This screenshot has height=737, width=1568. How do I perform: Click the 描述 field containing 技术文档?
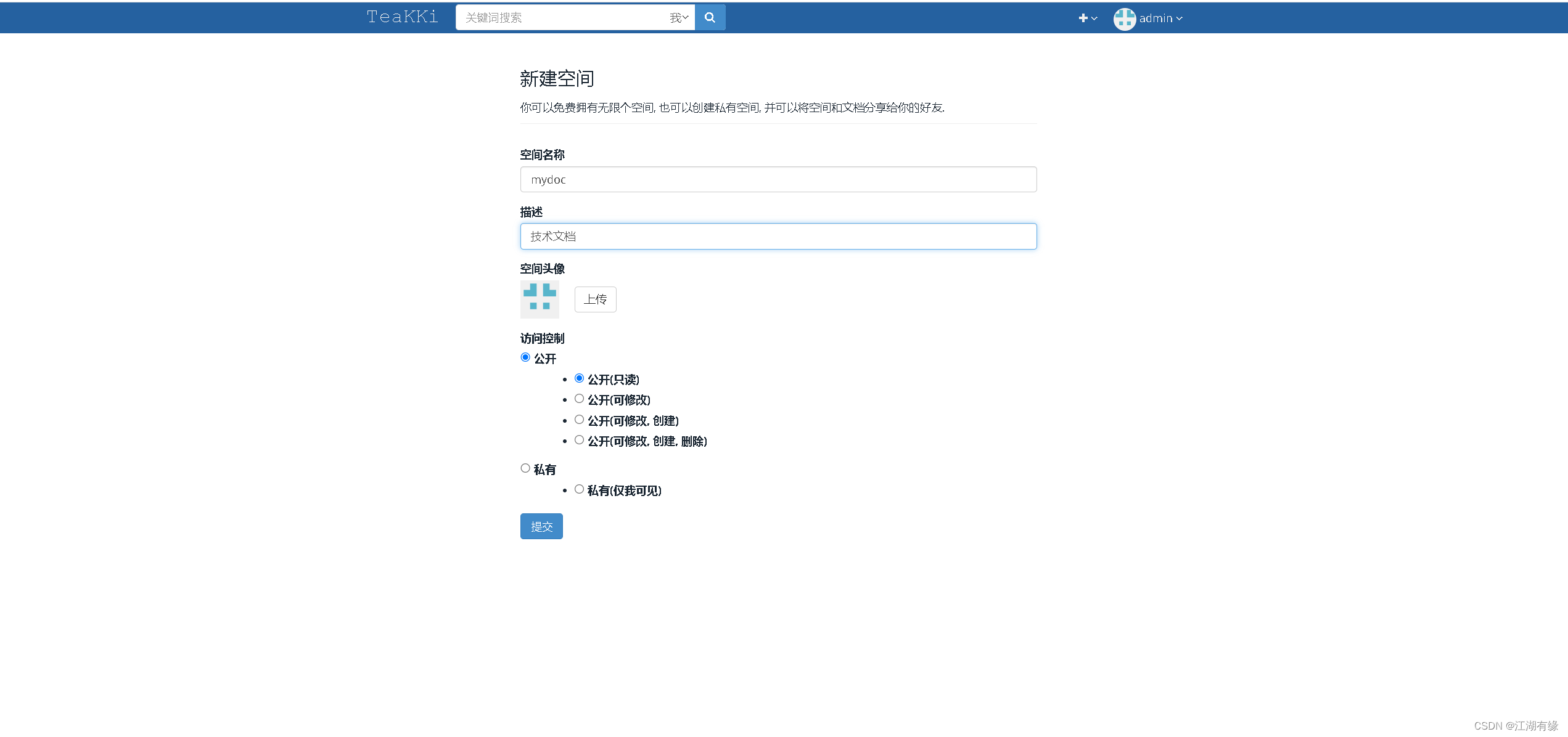pos(778,236)
